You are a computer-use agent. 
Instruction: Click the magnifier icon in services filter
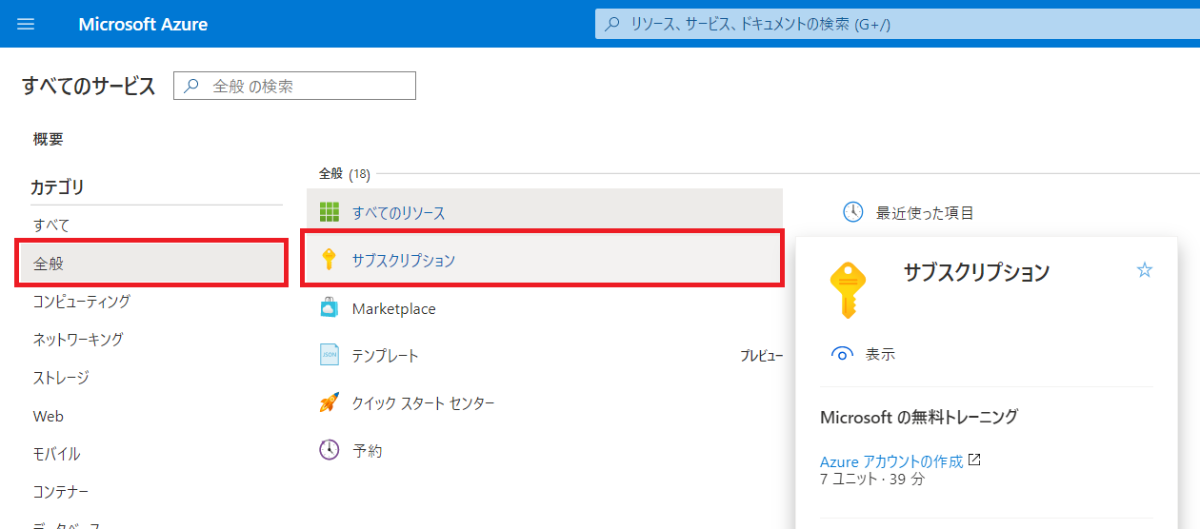pos(193,86)
